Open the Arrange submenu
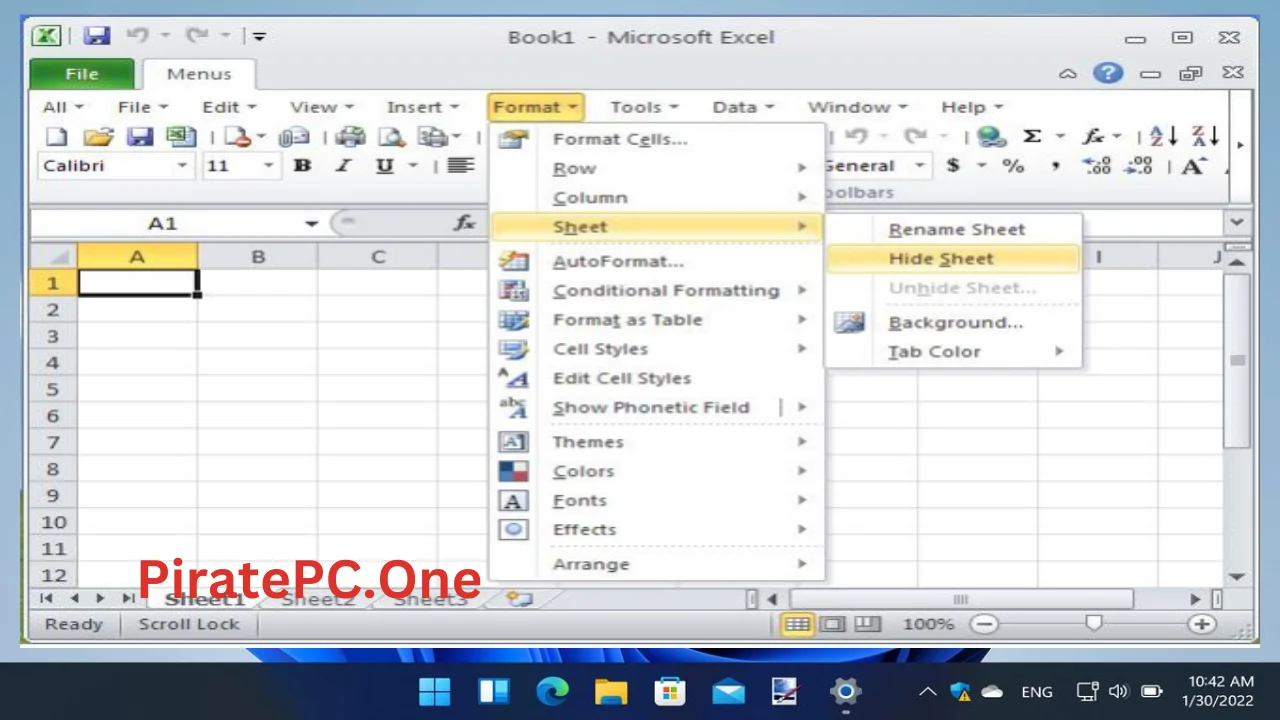The image size is (1280, 720). (x=657, y=564)
